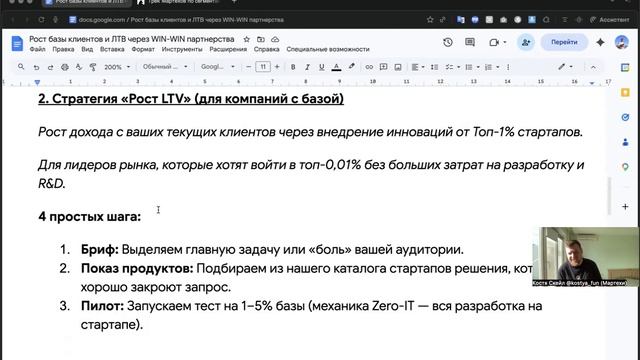Viewport: 640px width, 360px height.
Task: Click the heading «Рост LTV» text
Action: pos(191,99)
